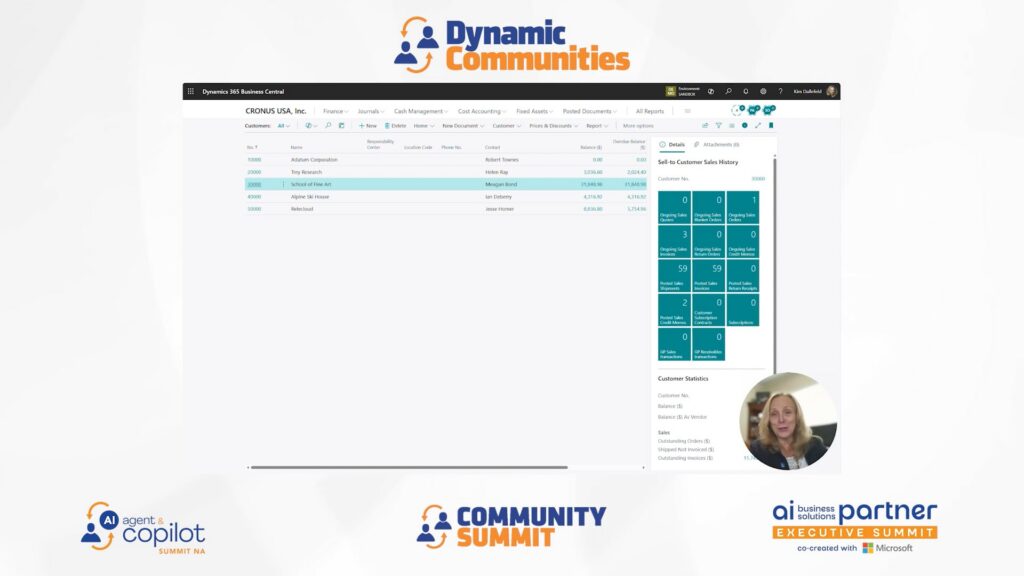This screenshot has width=1024, height=576.
Task: Click the list search icon in Customers toolbar
Action: coord(328,125)
